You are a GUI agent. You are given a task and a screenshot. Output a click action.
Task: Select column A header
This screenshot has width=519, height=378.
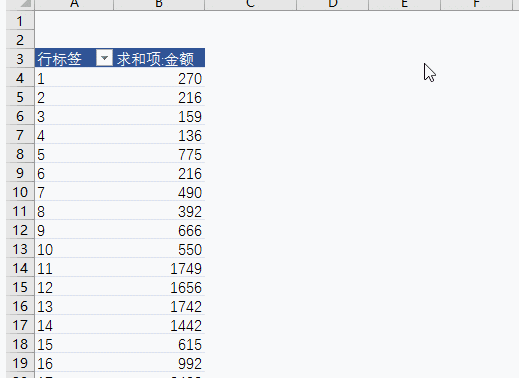pos(74,5)
